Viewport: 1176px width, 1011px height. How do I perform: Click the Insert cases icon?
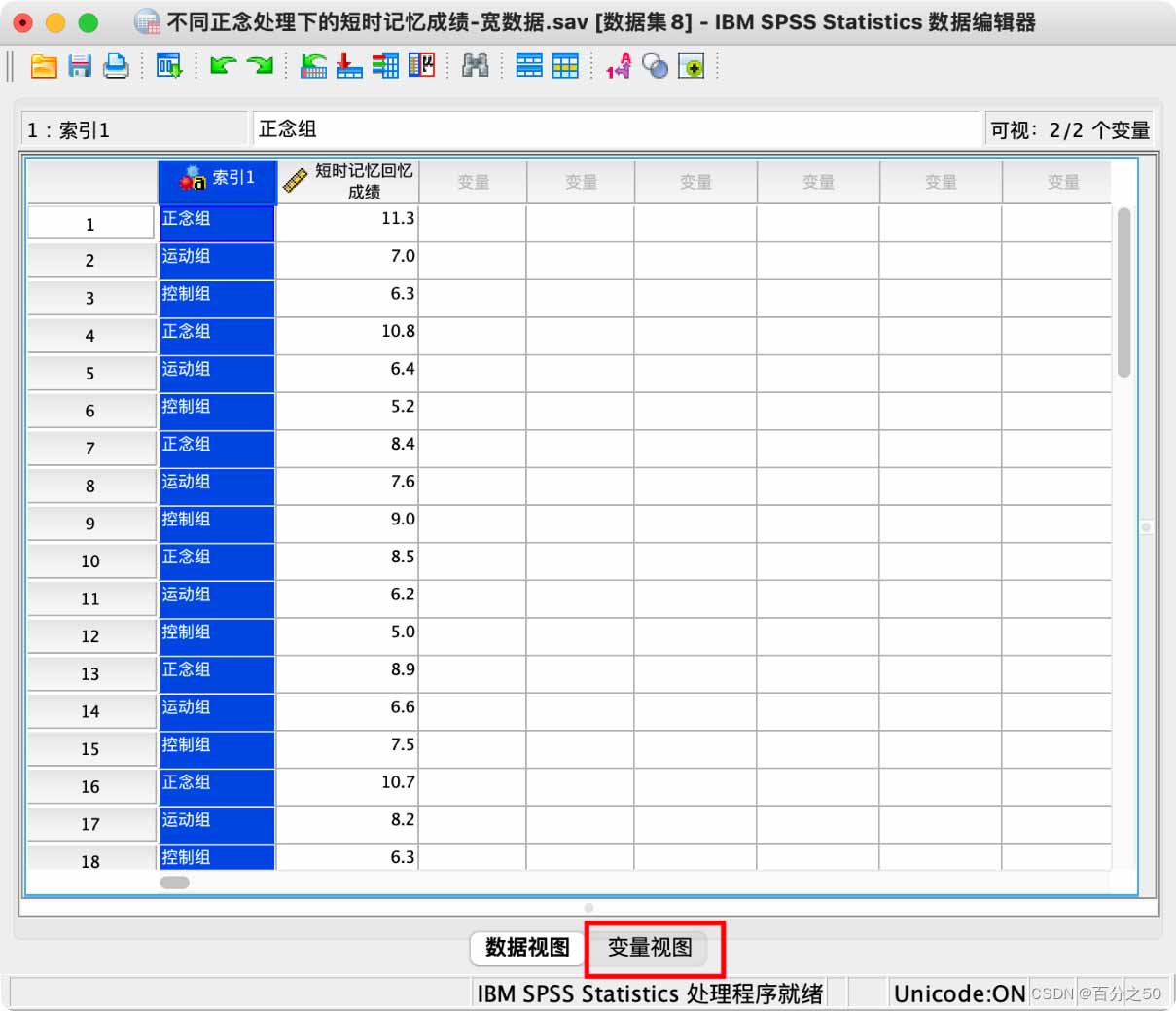529,66
